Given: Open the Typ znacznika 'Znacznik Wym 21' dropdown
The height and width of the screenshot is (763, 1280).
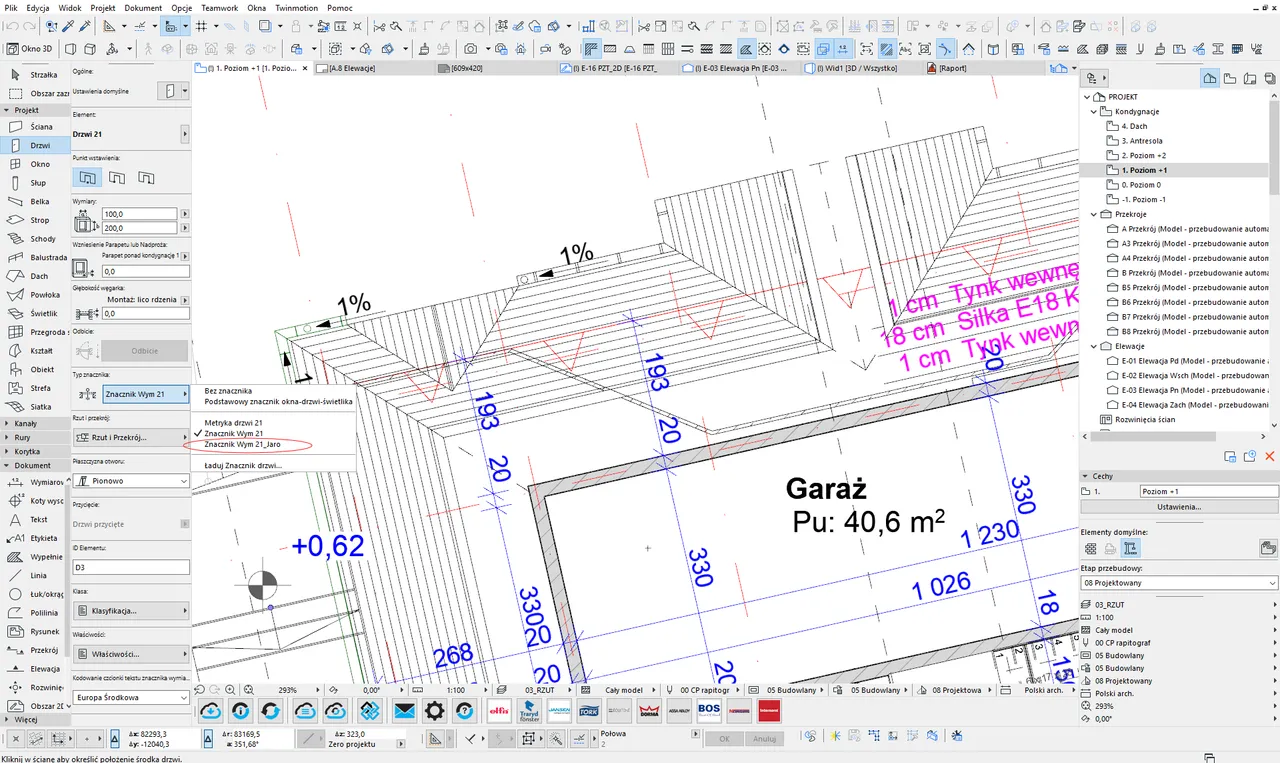Looking at the screenshot, I should click(146, 394).
